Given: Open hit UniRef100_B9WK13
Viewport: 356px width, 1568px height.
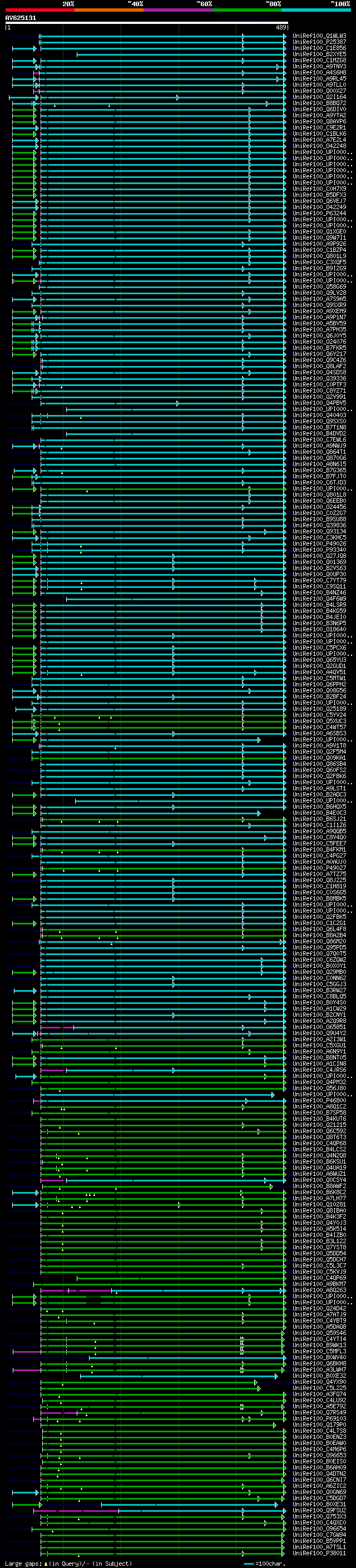Looking at the screenshot, I should (319, 1345).
